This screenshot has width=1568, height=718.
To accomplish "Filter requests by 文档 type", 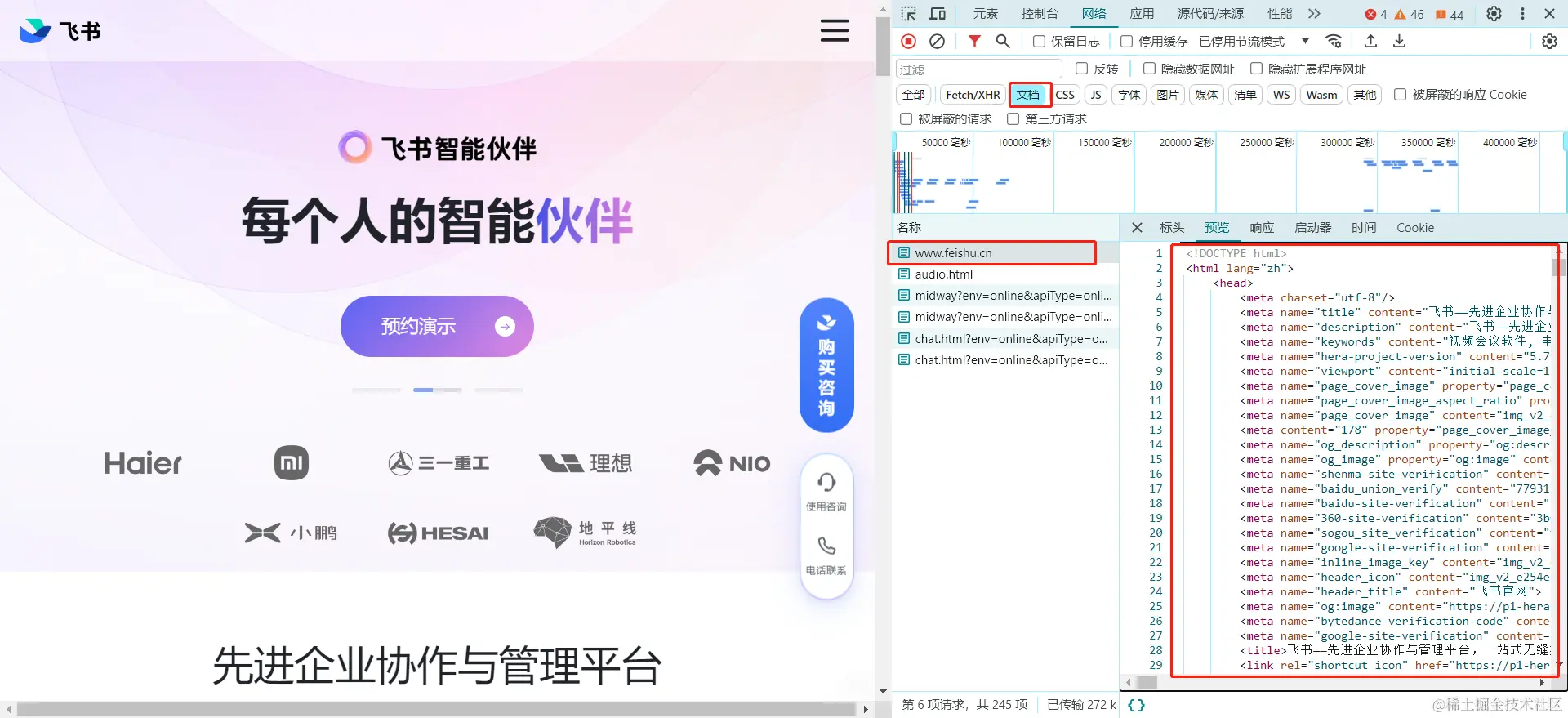I will [1028, 95].
